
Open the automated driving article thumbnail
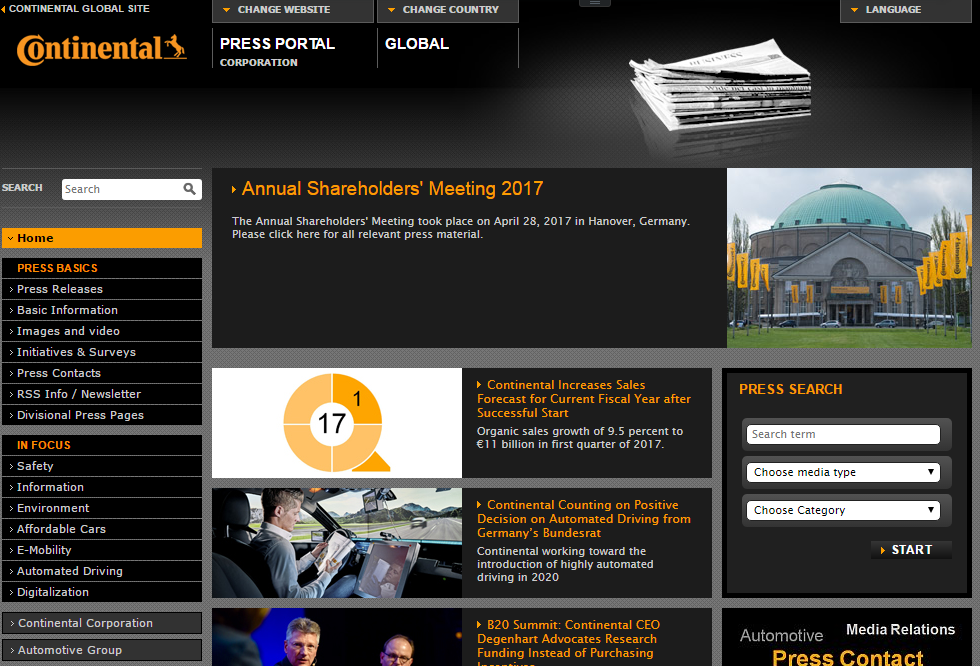click(336, 542)
